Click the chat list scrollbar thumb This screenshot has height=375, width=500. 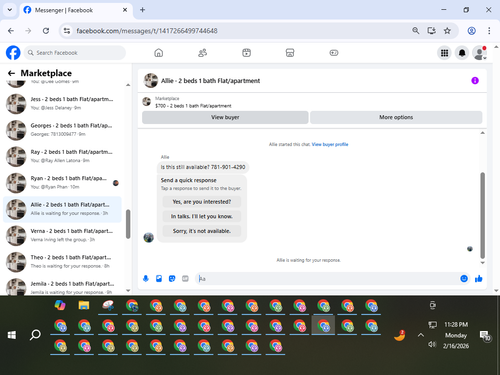point(128,224)
